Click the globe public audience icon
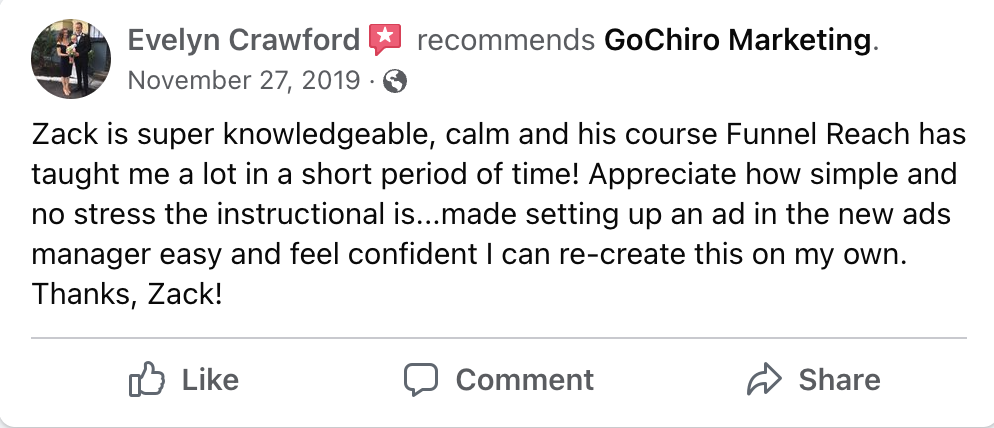This screenshot has height=428, width=994. [396, 82]
